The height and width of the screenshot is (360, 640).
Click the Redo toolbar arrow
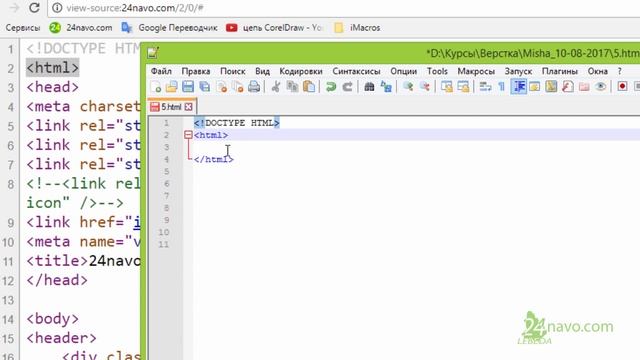[x=347, y=87]
